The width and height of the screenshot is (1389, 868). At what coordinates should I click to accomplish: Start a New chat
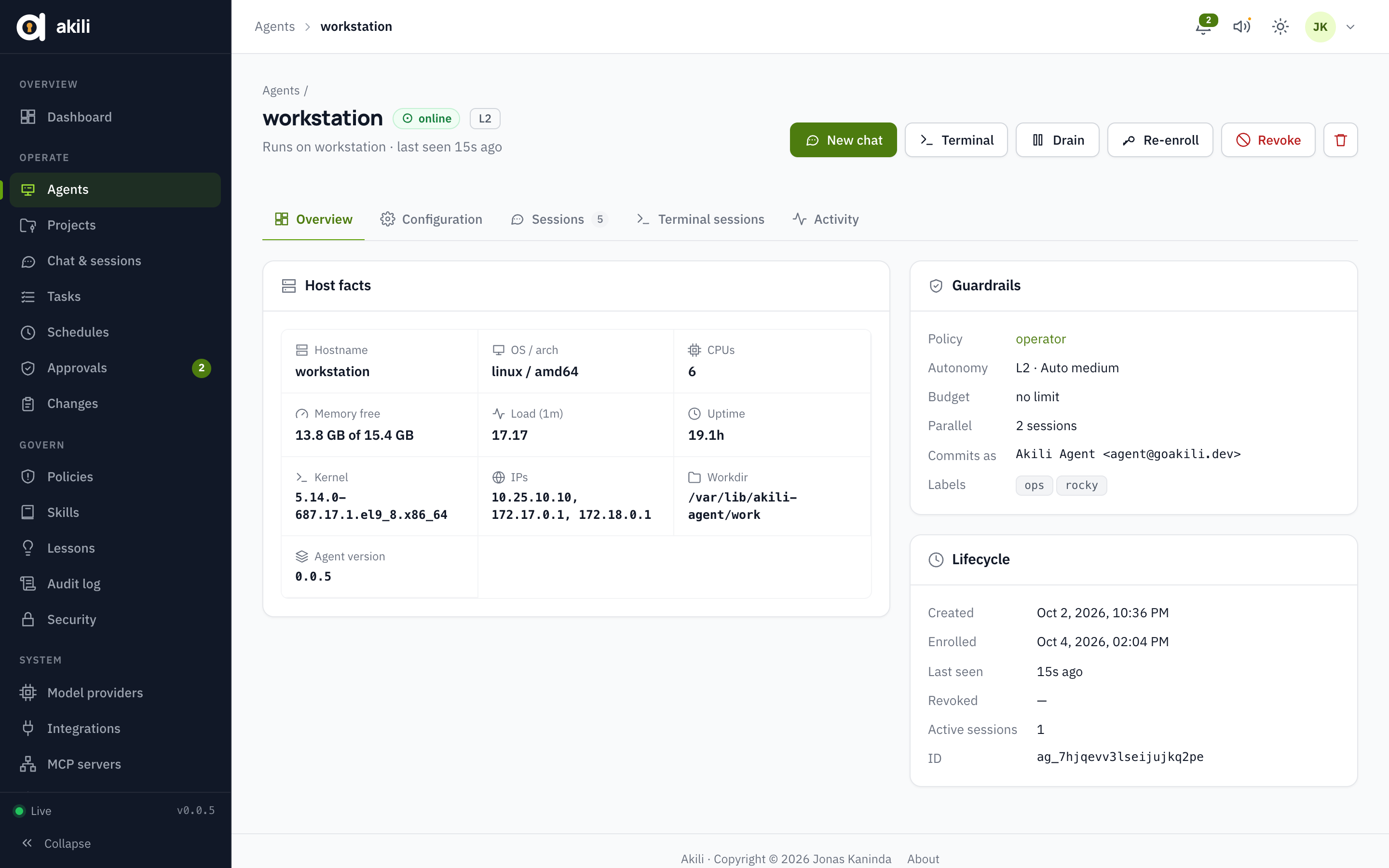(843, 140)
